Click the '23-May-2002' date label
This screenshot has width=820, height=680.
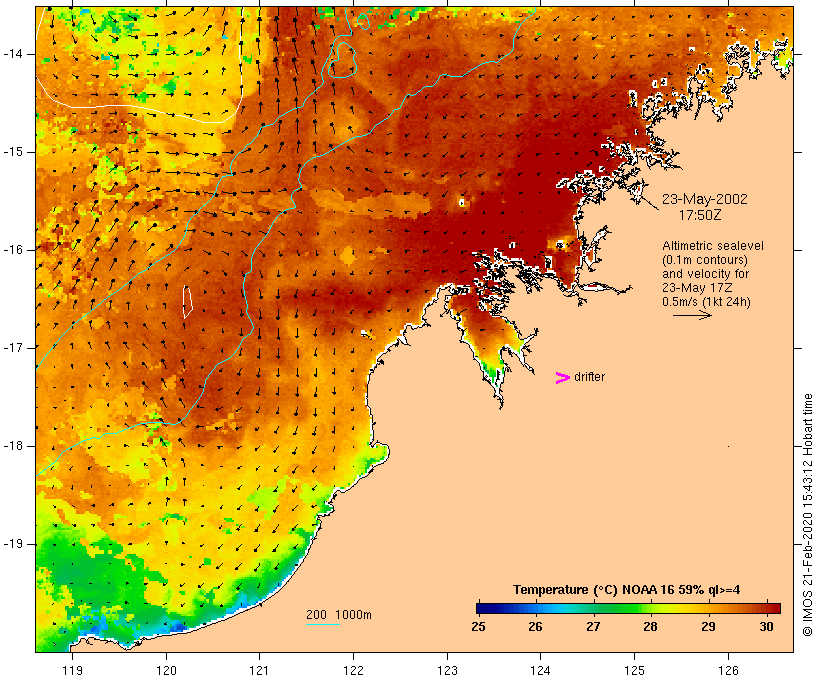(704, 199)
